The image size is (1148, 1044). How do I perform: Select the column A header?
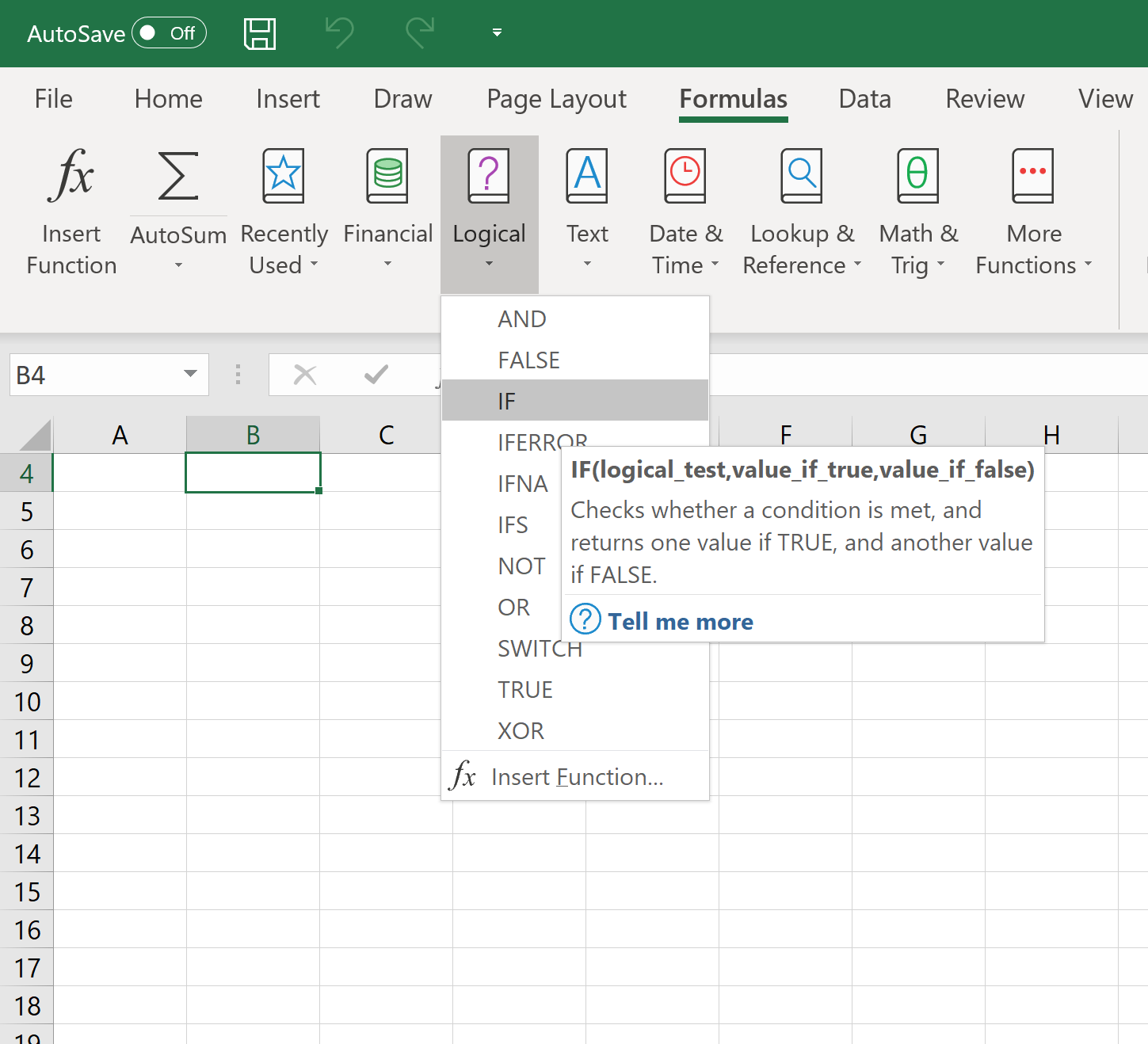(120, 435)
